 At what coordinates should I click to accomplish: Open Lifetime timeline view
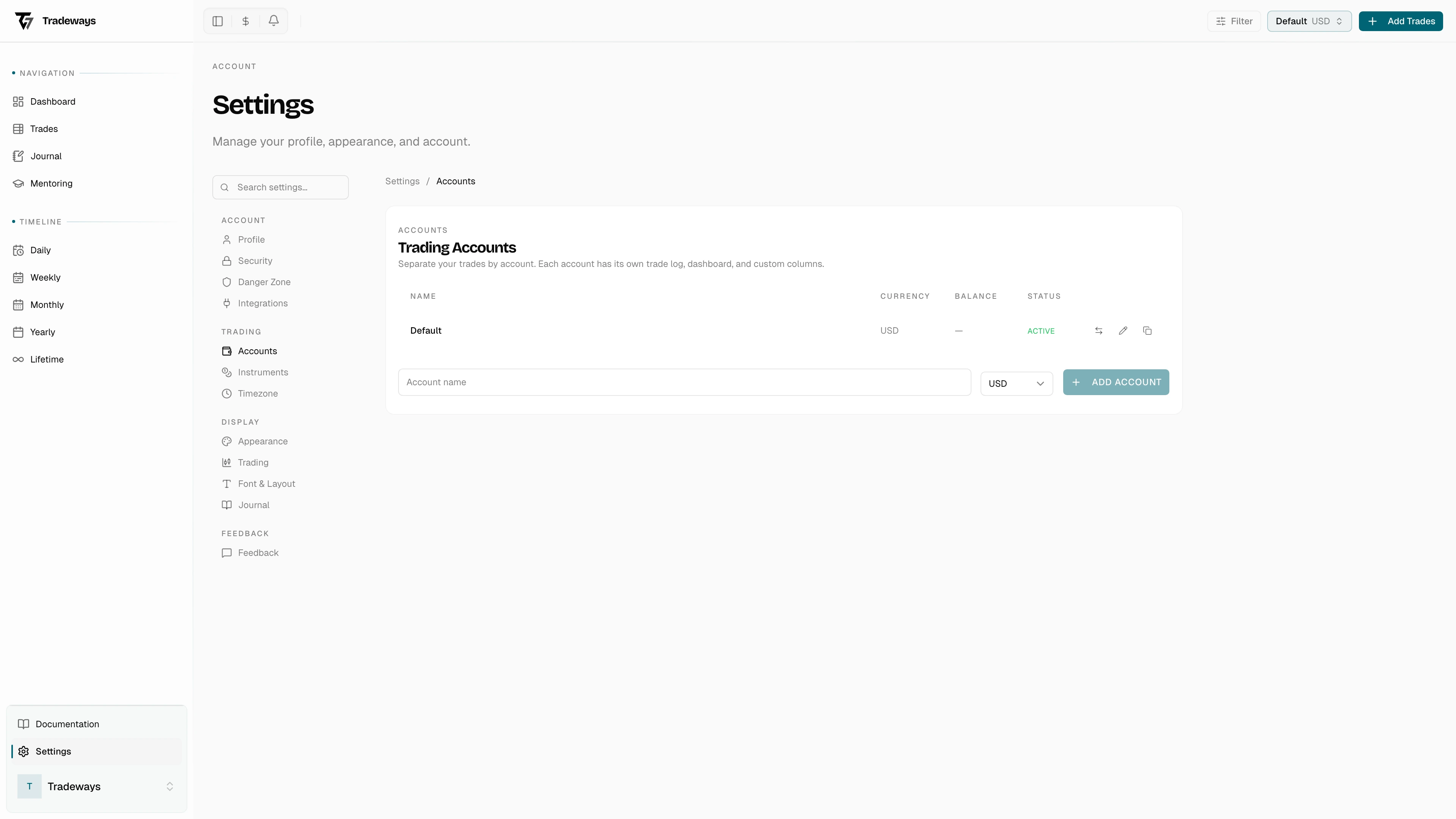(x=46, y=359)
